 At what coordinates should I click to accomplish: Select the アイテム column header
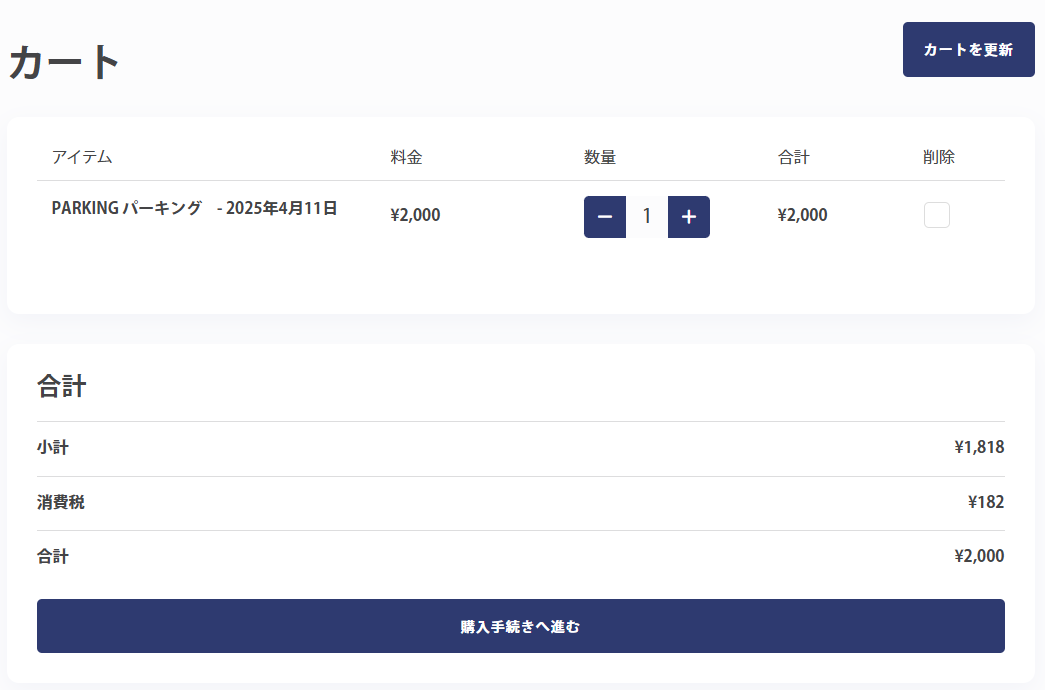coord(82,157)
